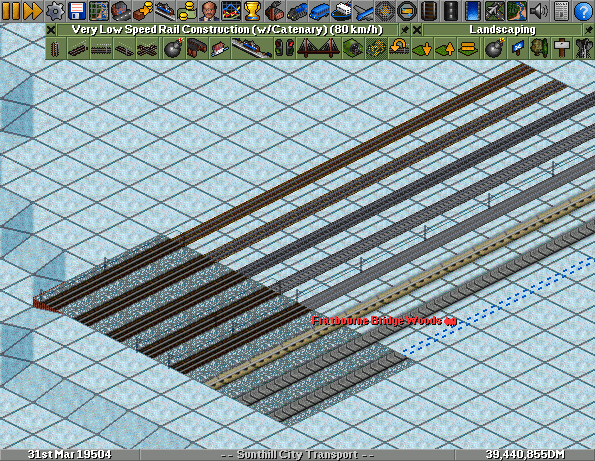Close the Landscaping toolbar
595x461 pixels.
click(417, 30)
